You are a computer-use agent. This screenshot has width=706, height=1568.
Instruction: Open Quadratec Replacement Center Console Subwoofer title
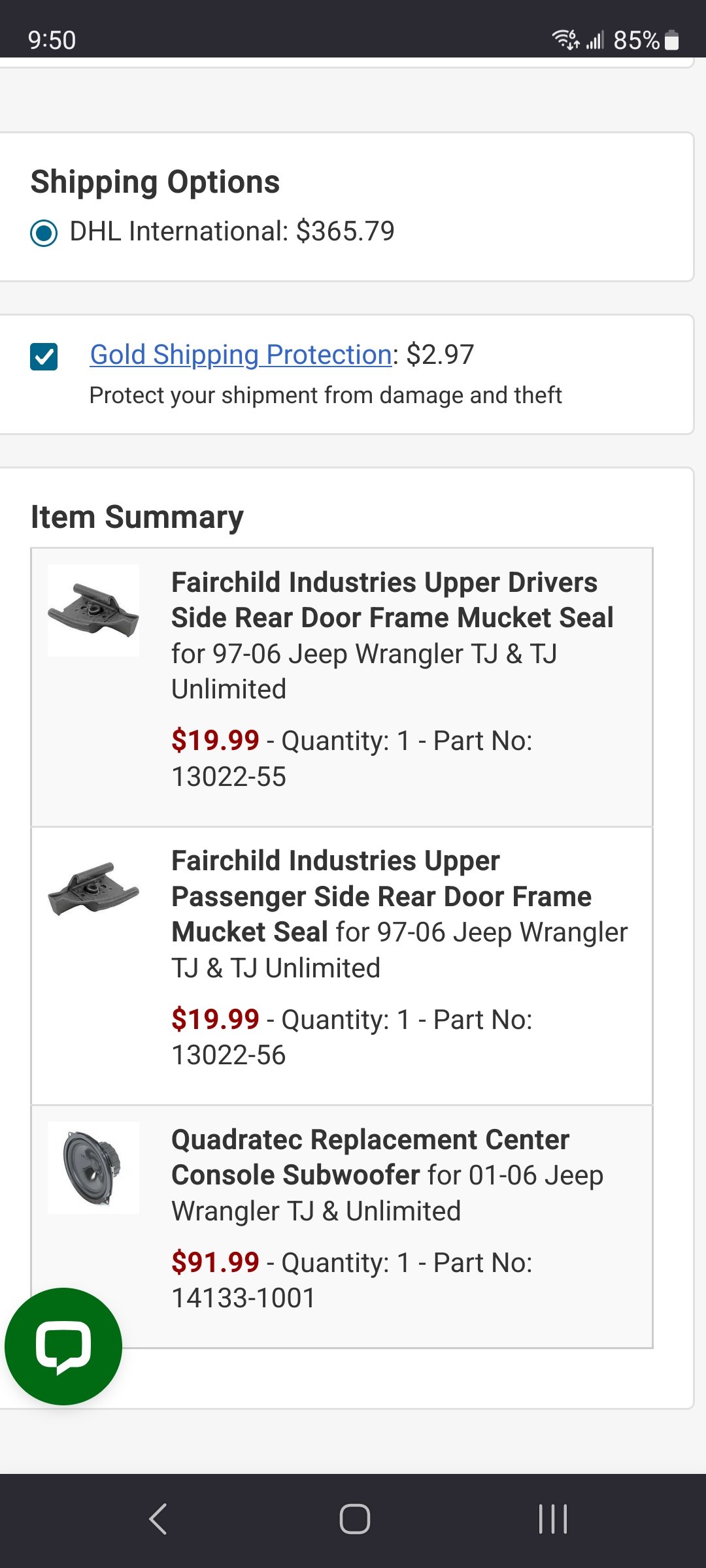click(371, 1157)
